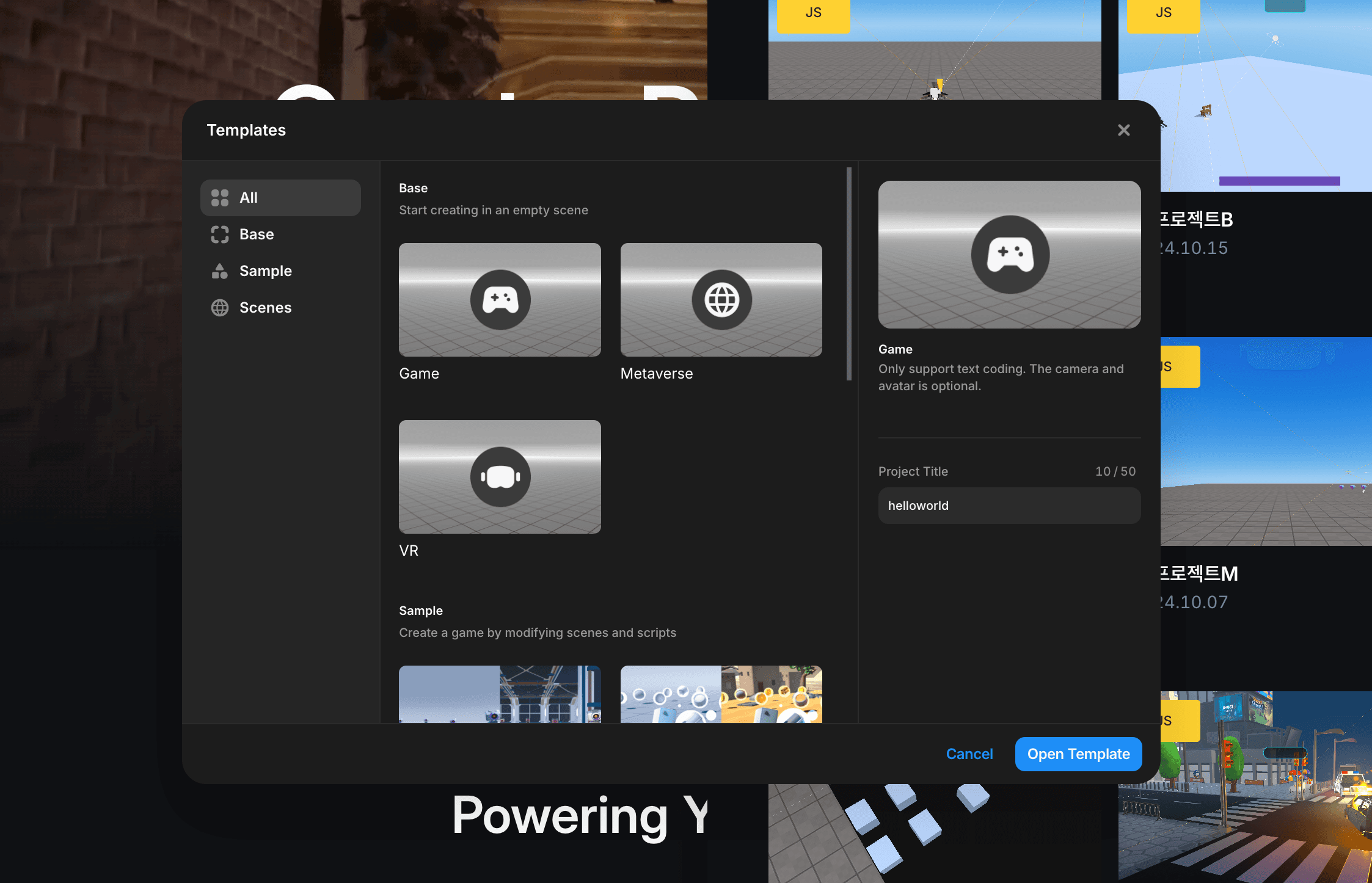Click the gamepad icon on Game card
Screen dimensions: 1372x883
click(x=500, y=300)
